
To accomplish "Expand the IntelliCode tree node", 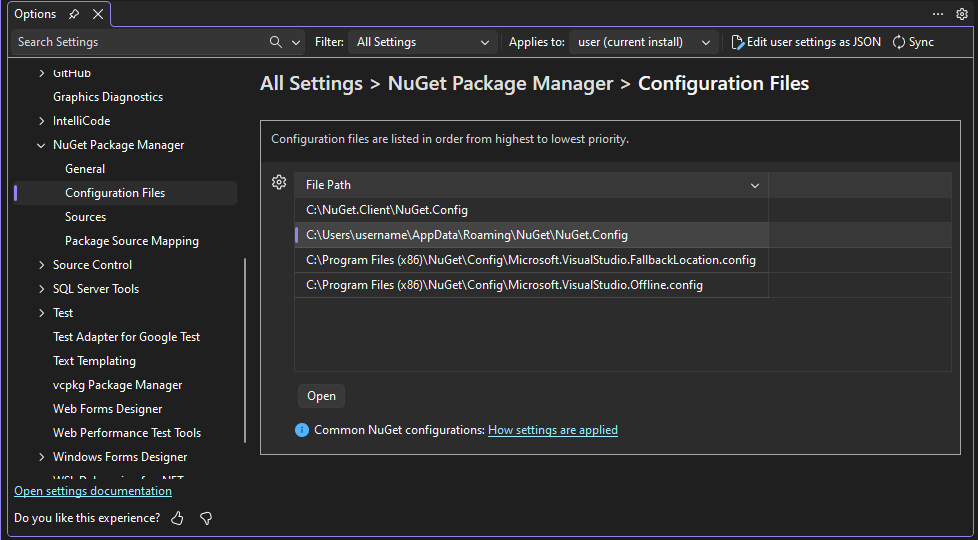I will (x=41, y=121).
